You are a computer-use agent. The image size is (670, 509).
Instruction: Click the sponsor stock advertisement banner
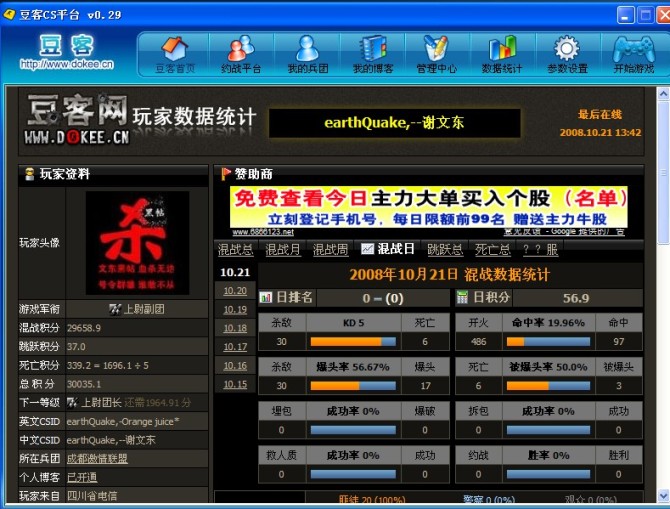(x=430, y=207)
